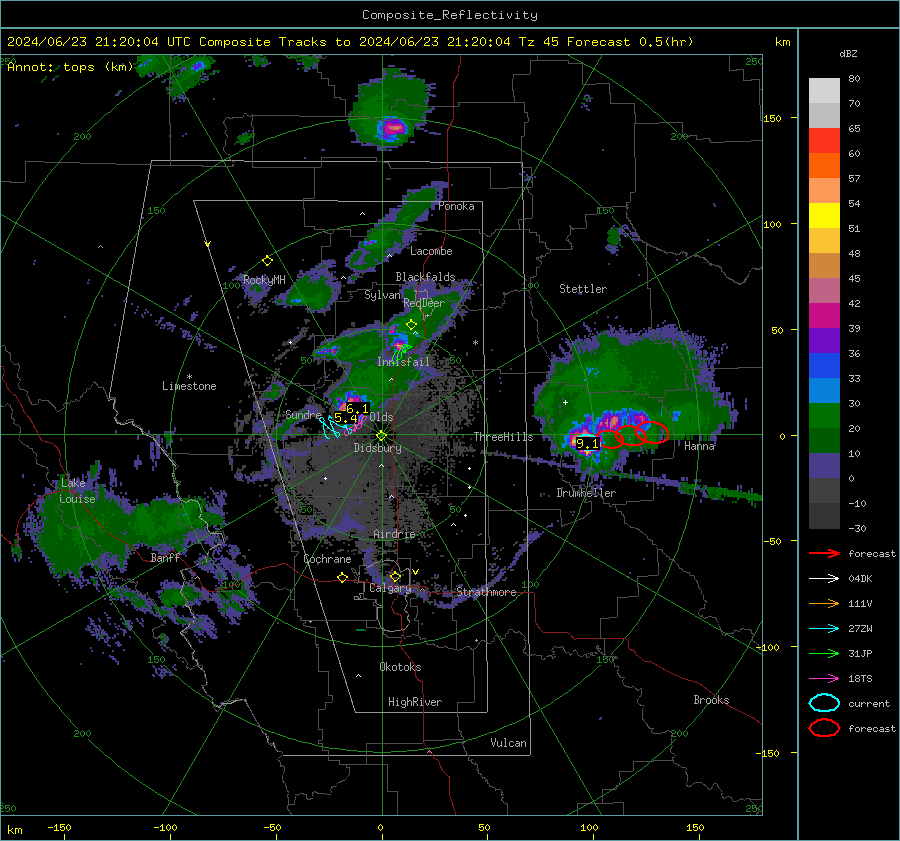Click the Limestone label

189,386
